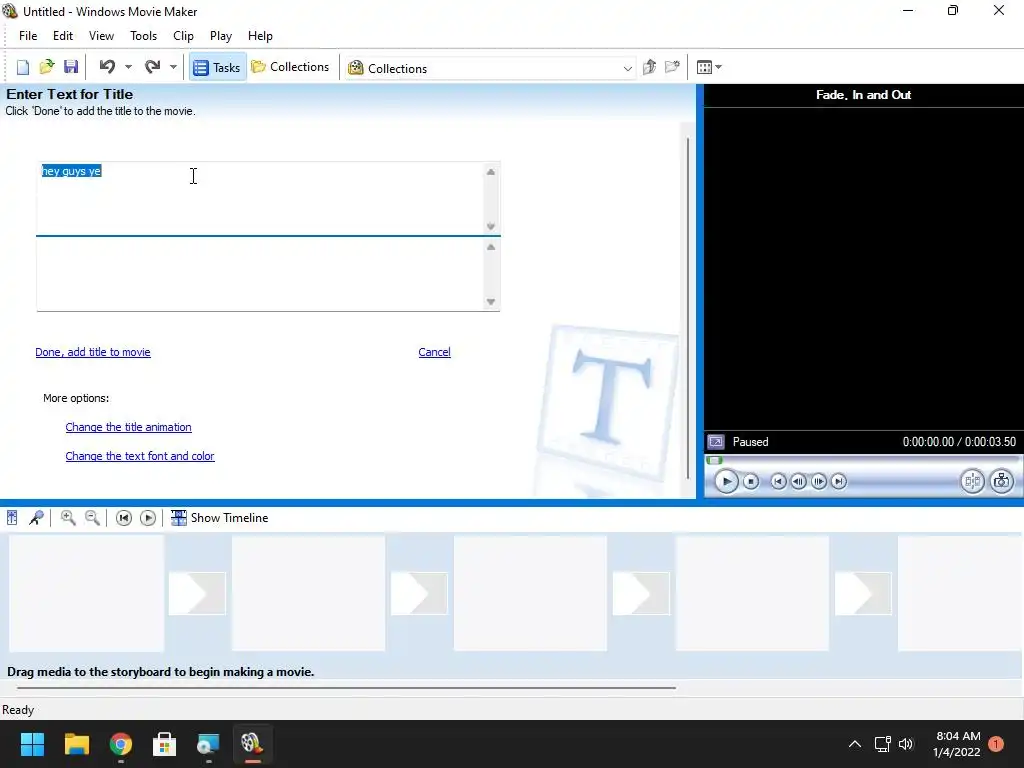
Task: Open the Edit menu
Action: coord(63,36)
